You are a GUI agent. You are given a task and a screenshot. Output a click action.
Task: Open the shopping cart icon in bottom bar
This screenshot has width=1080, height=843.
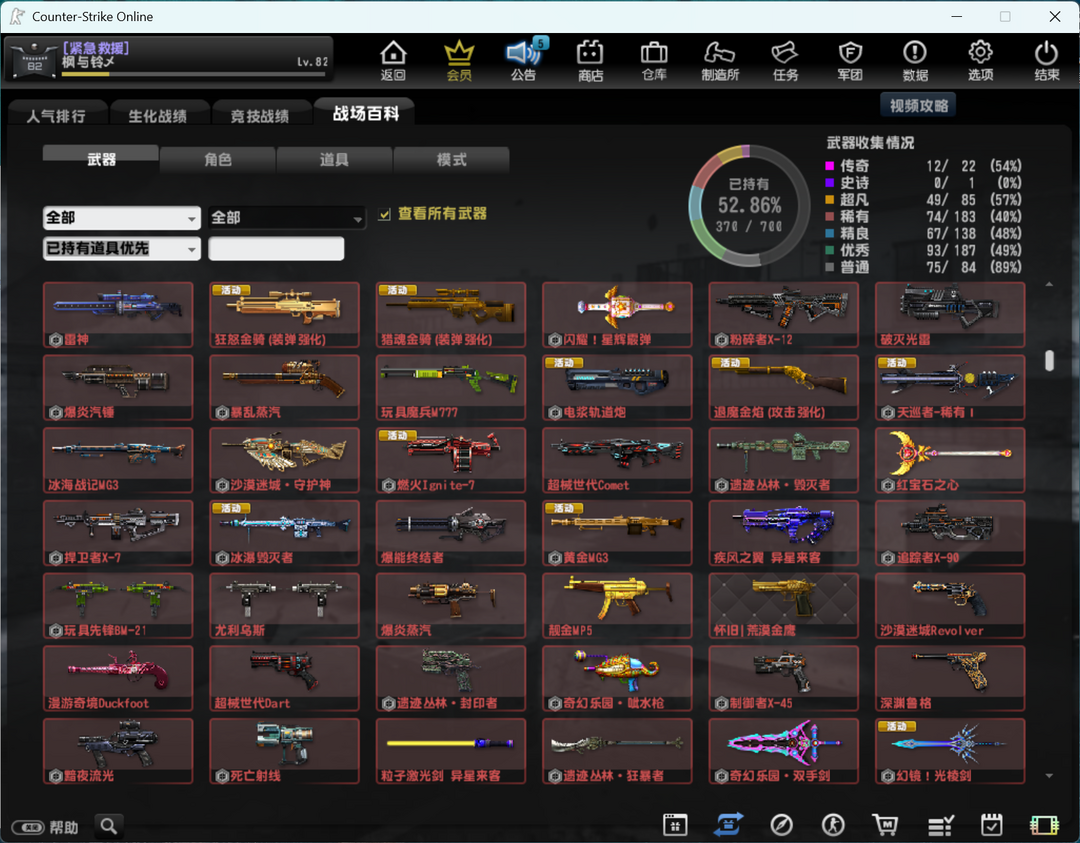tap(885, 824)
